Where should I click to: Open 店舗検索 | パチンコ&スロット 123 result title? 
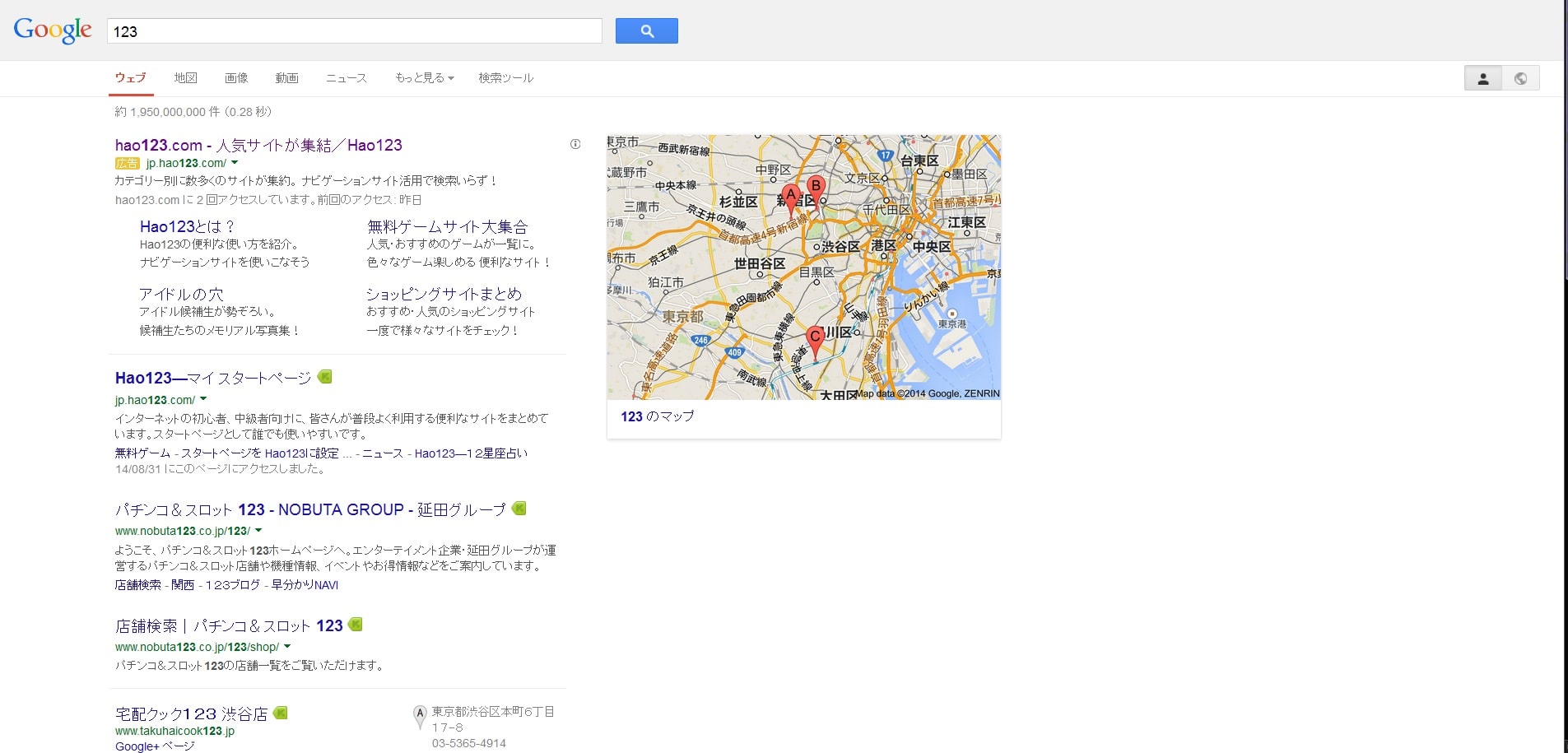point(229,625)
